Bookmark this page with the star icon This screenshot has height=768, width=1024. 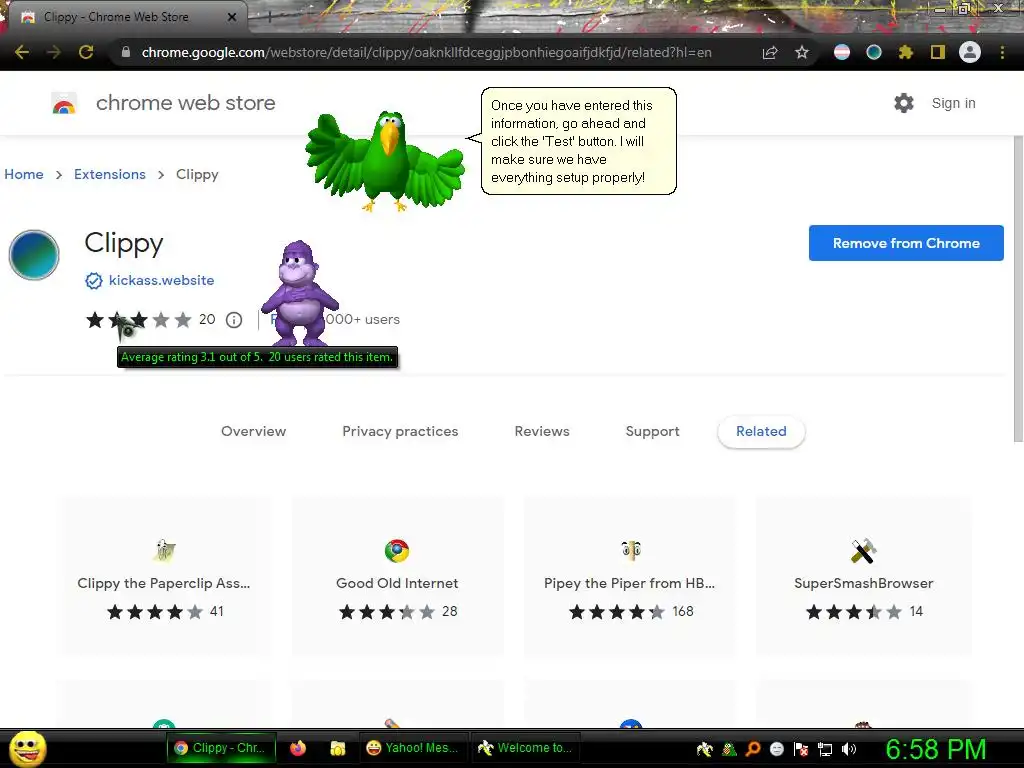pyautogui.click(x=802, y=52)
